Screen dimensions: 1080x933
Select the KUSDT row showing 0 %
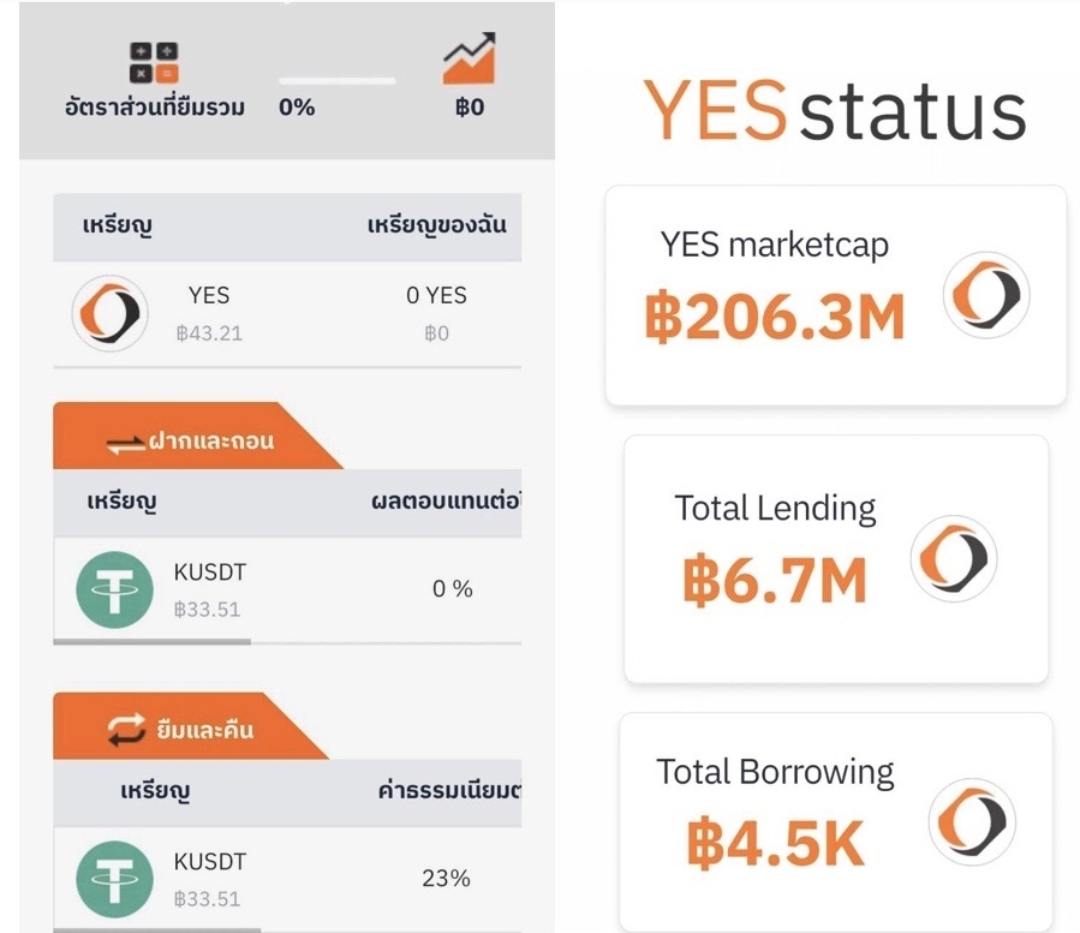pos(287,590)
